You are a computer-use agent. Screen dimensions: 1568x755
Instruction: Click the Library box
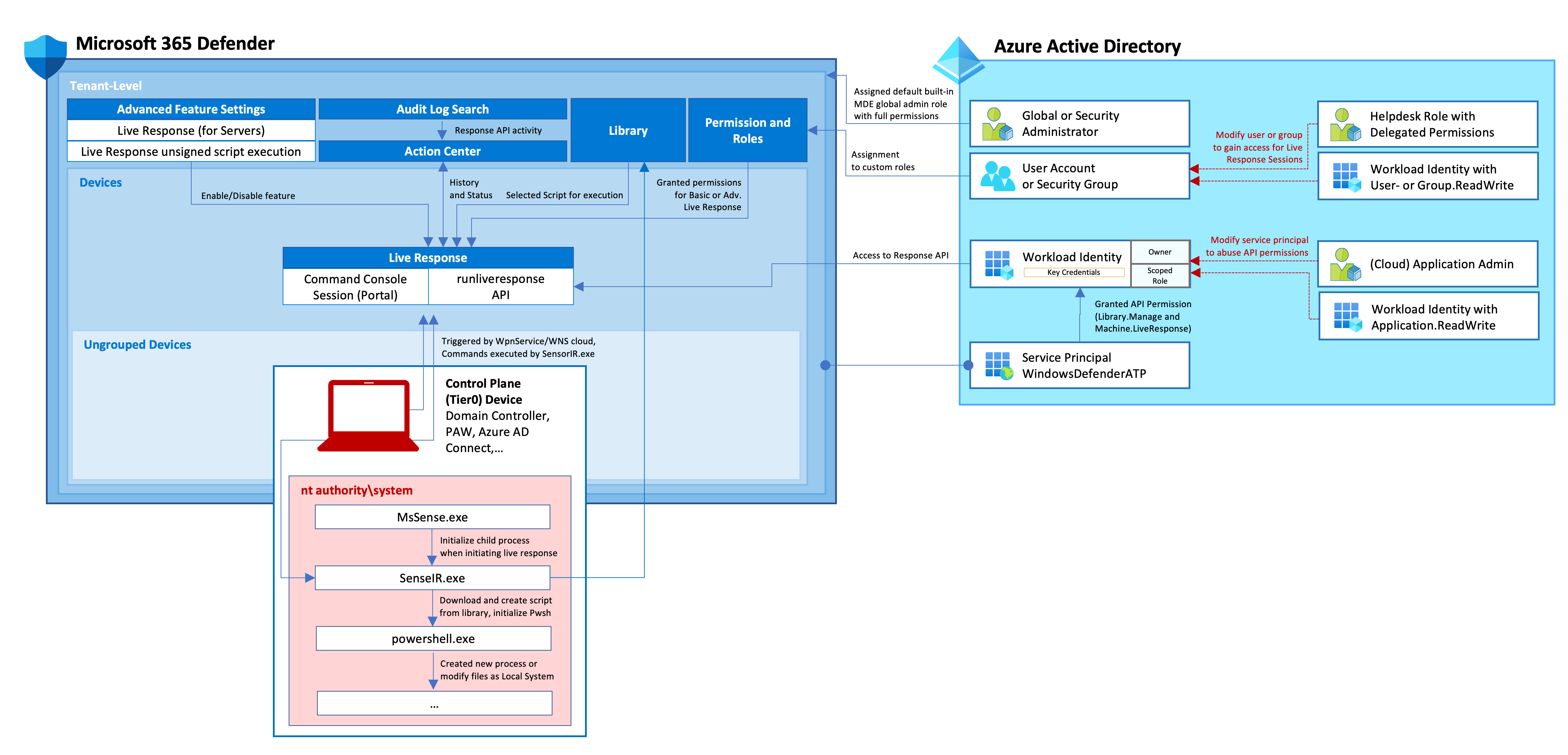click(x=628, y=130)
